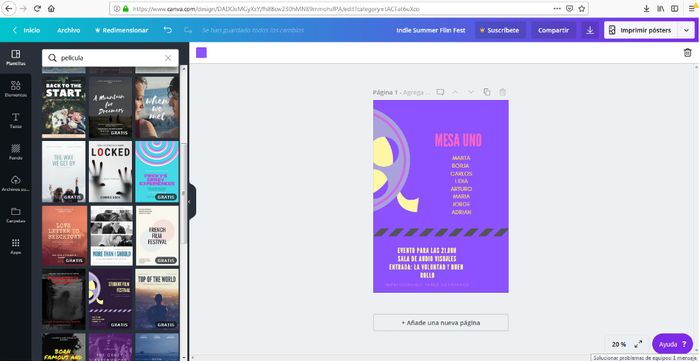Click the browser URL address bar
This screenshot has width=700, height=361.
330,8
